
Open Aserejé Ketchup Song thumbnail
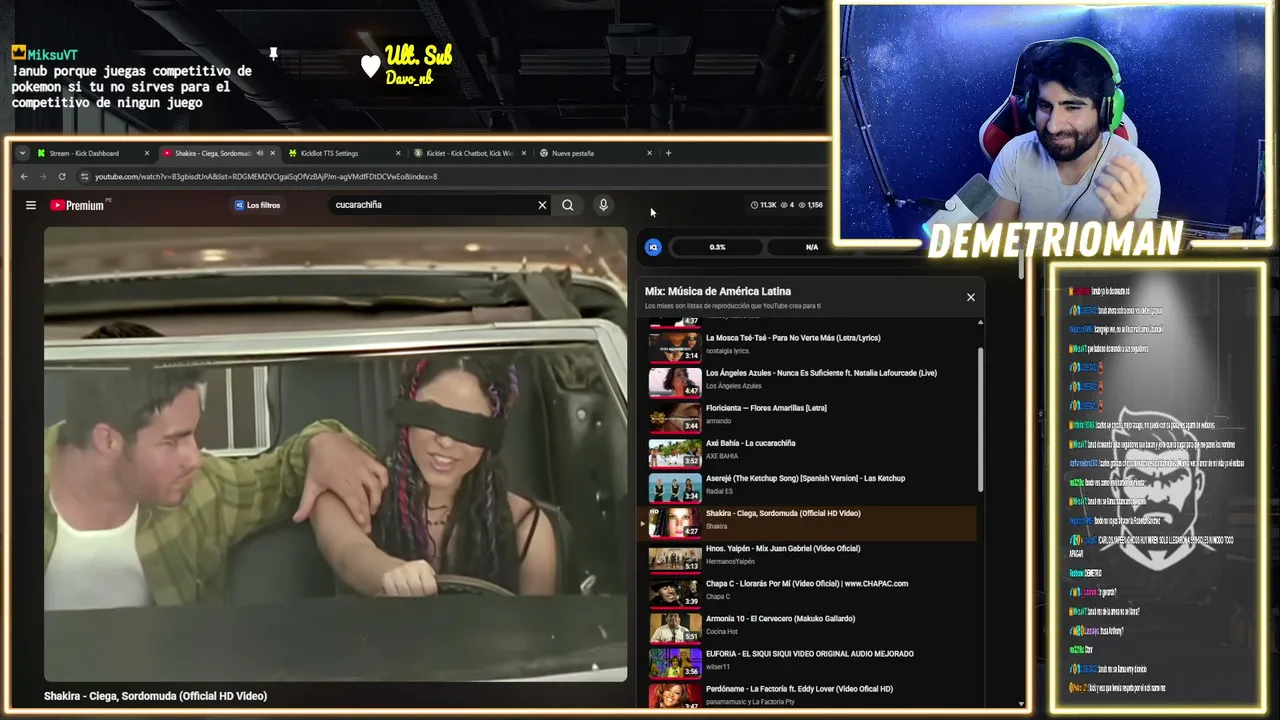pos(675,487)
